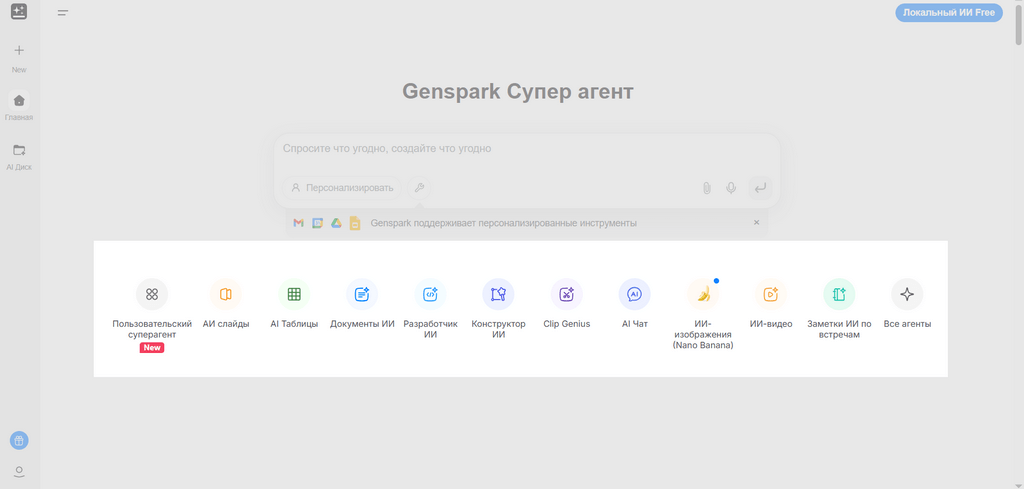Start a New session via plus icon
Viewport: 1024px width, 489px height.
(x=19, y=50)
